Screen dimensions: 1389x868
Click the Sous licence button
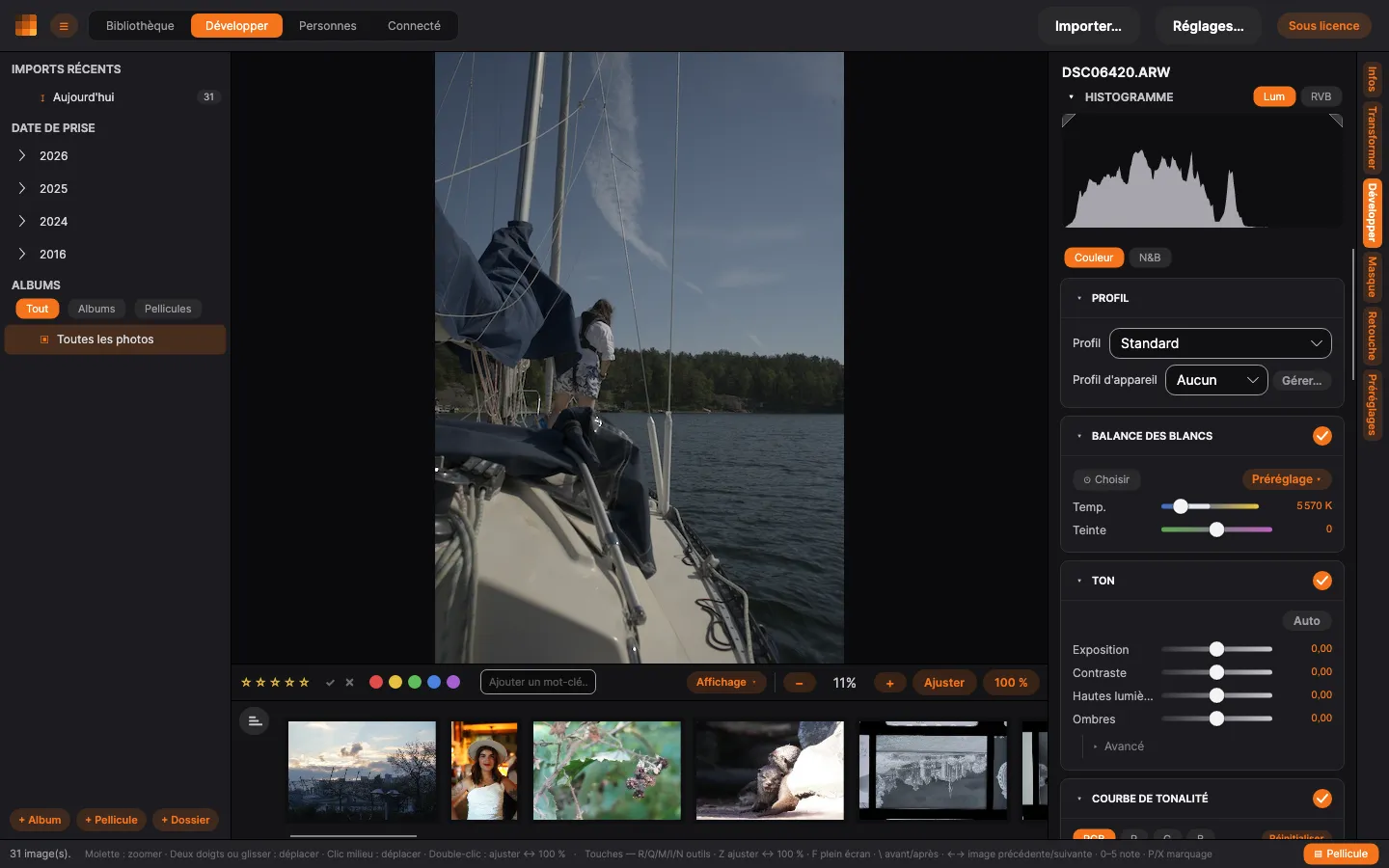(1323, 26)
